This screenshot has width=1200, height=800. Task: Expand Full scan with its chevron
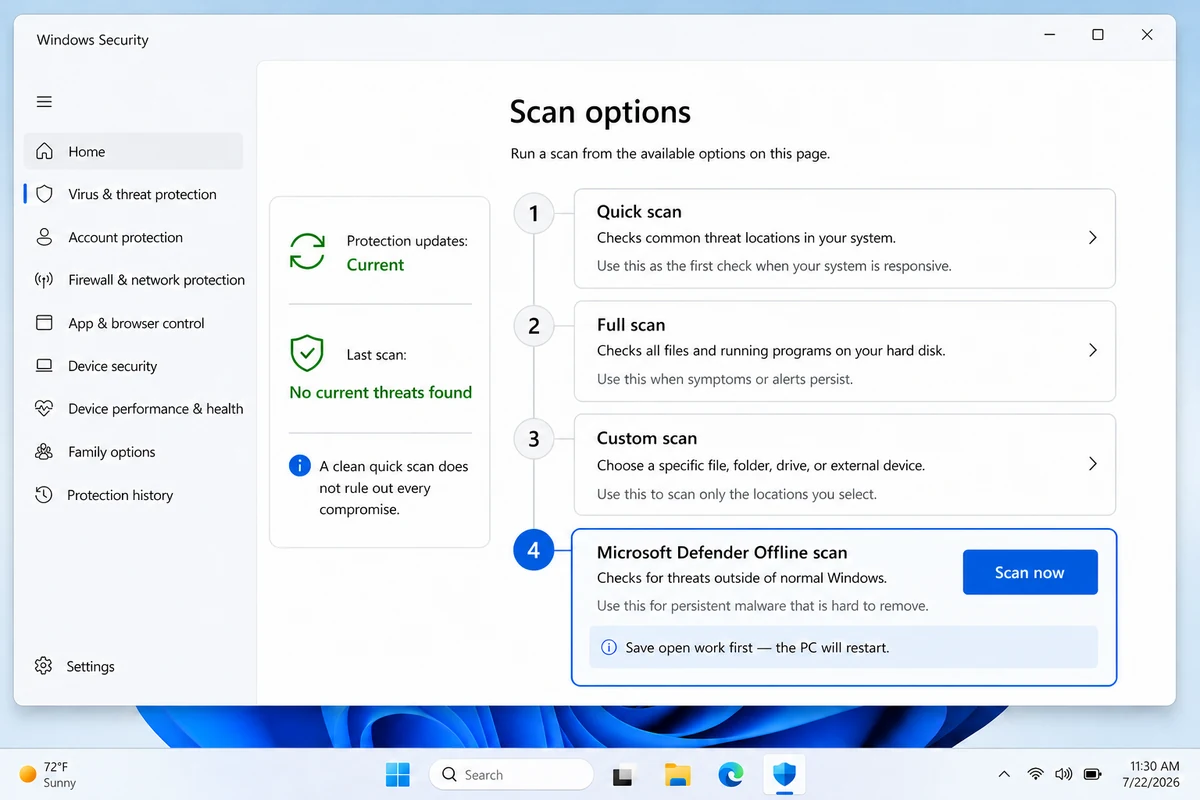click(x=1093, y=351)
